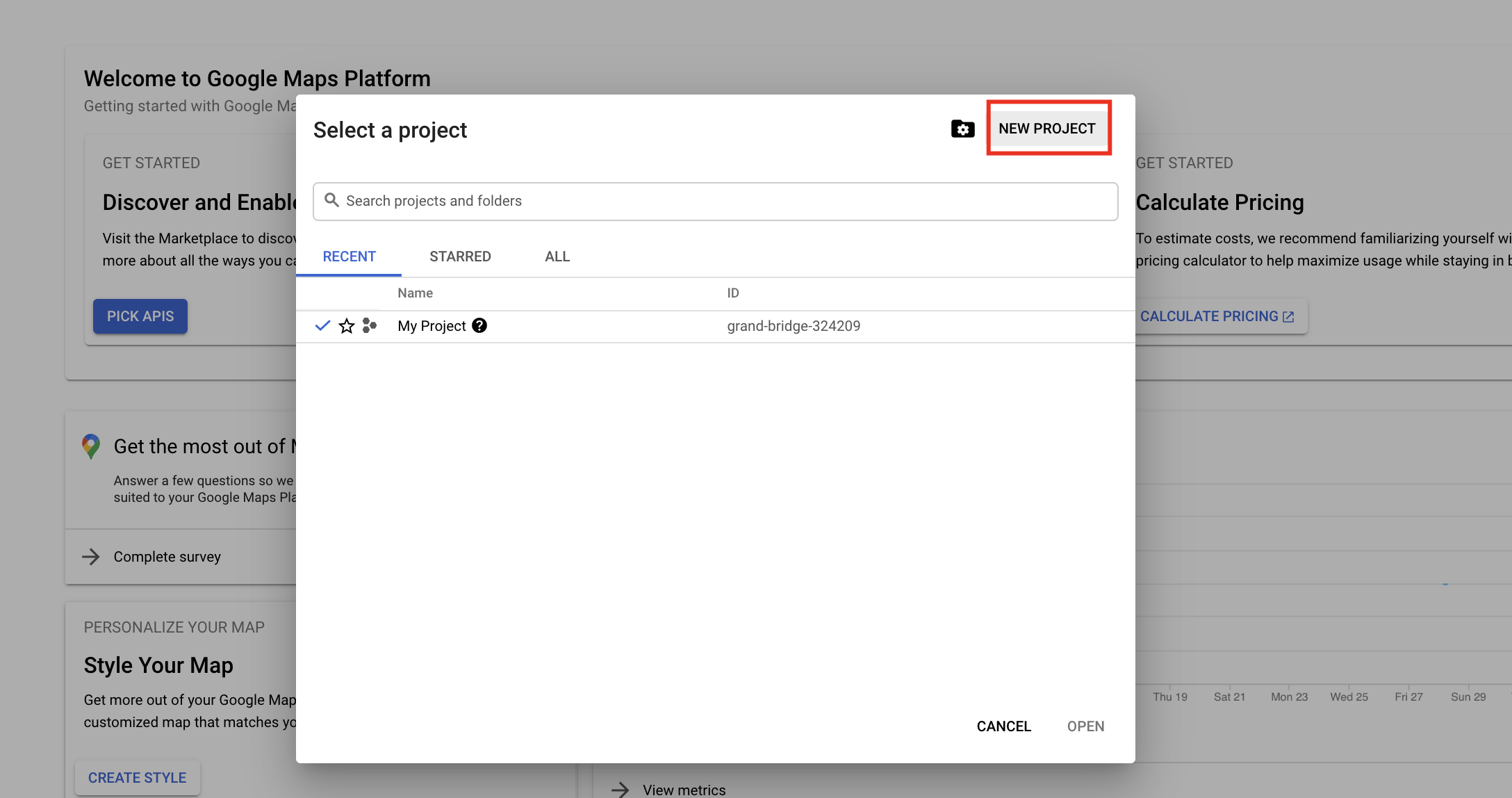Click the arrow beside View metrics
The image size is (1512, 798).
coord(620,790)
